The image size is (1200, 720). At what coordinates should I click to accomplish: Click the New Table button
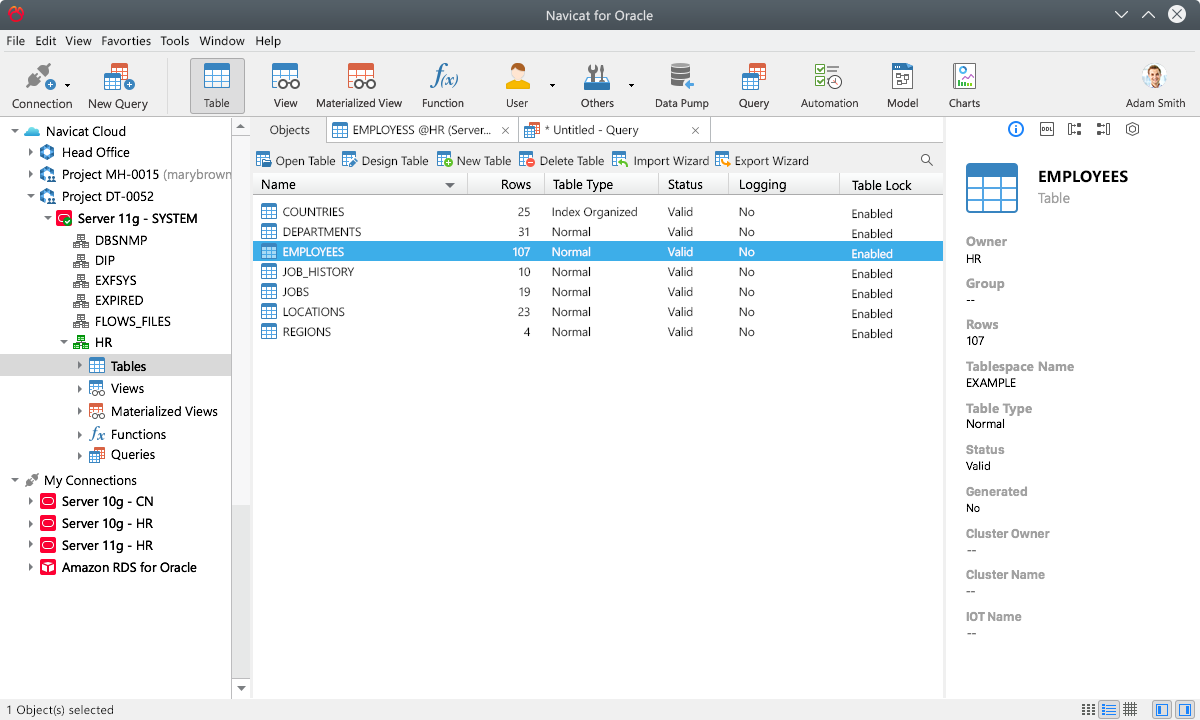[474, 160]
